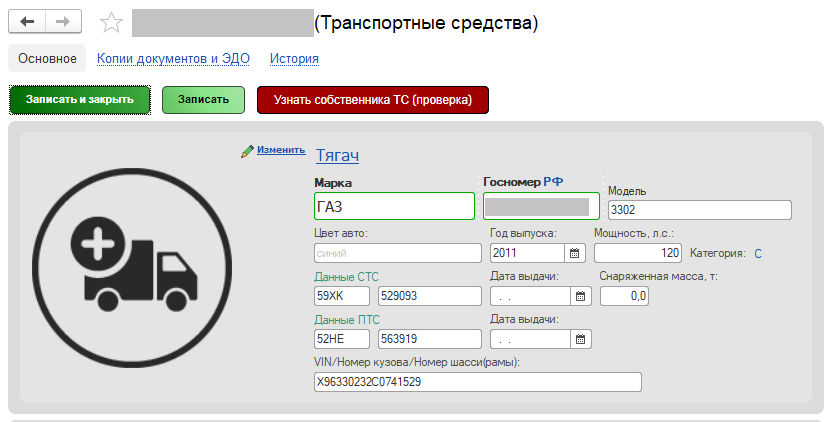Click the Записать button
832x422 pixels.
(203, 100)
